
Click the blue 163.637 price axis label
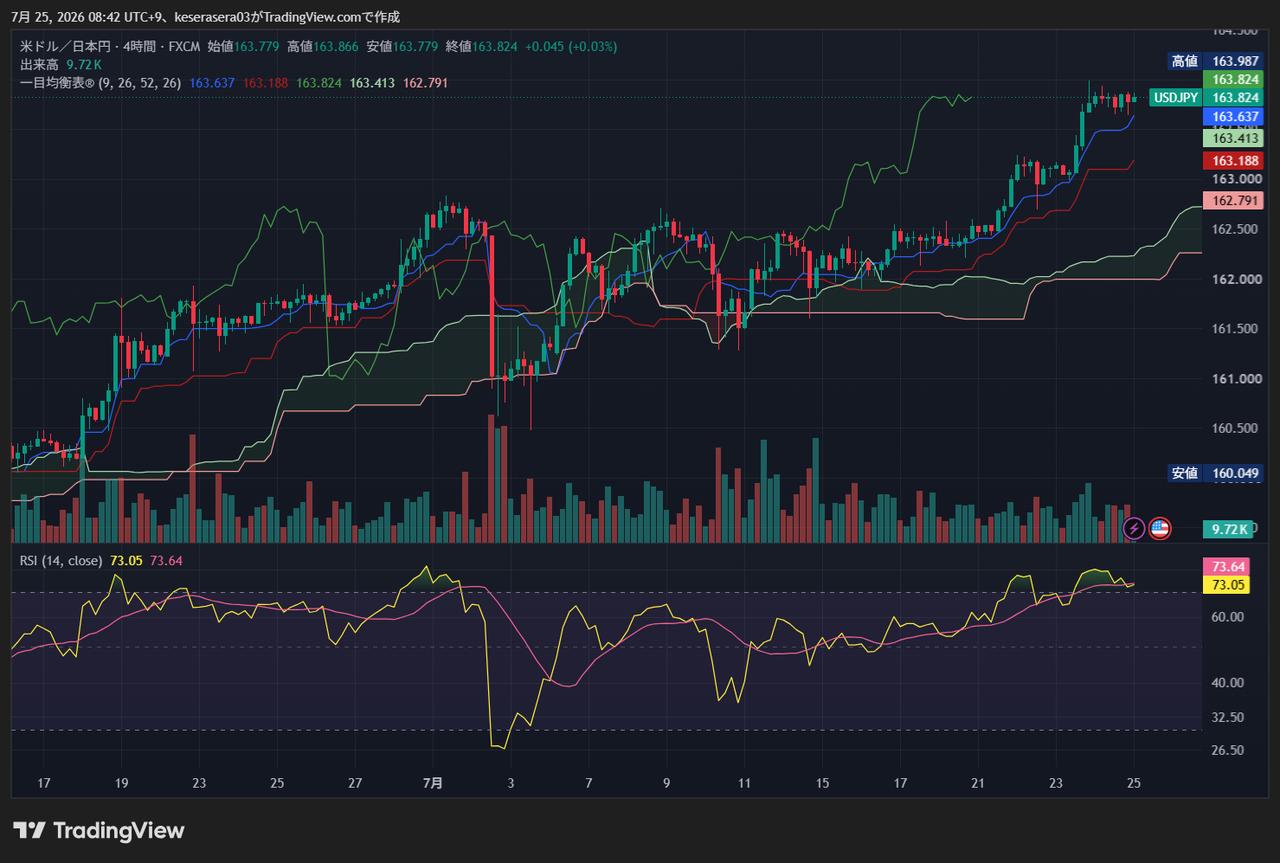(1235, 116)
